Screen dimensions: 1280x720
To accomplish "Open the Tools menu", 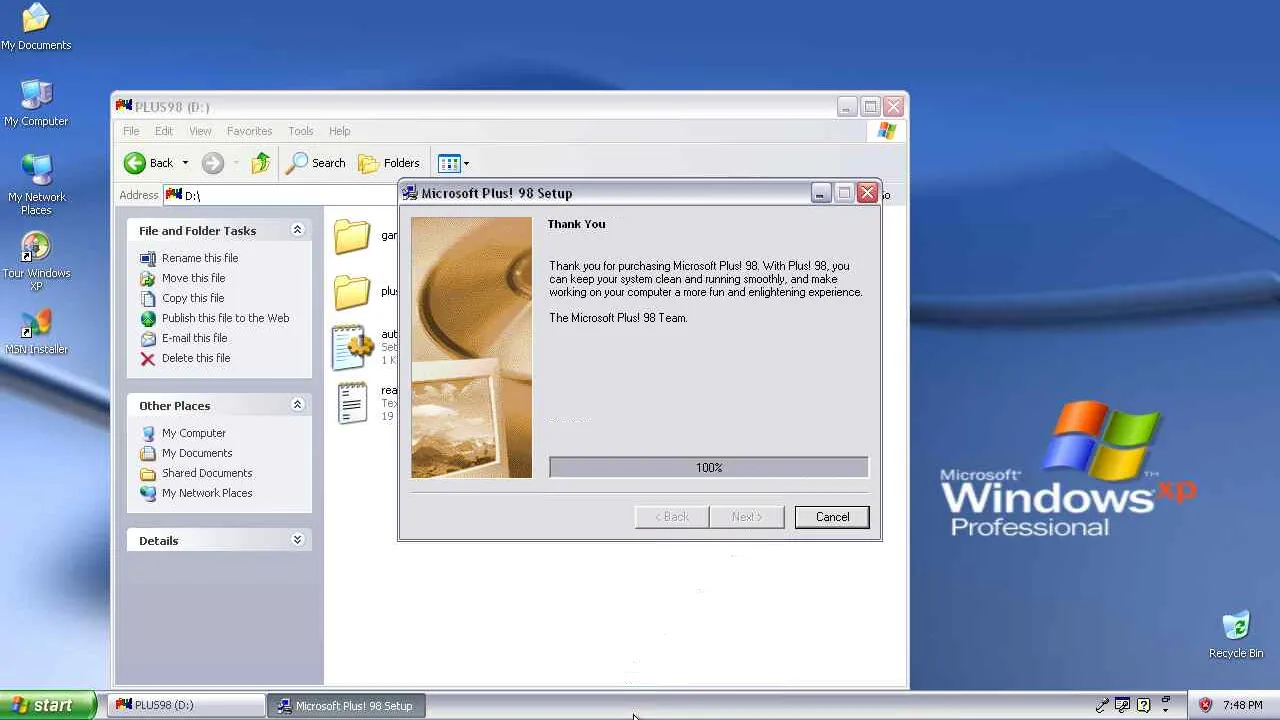I will pyautogui.click(x=301, y=131).
